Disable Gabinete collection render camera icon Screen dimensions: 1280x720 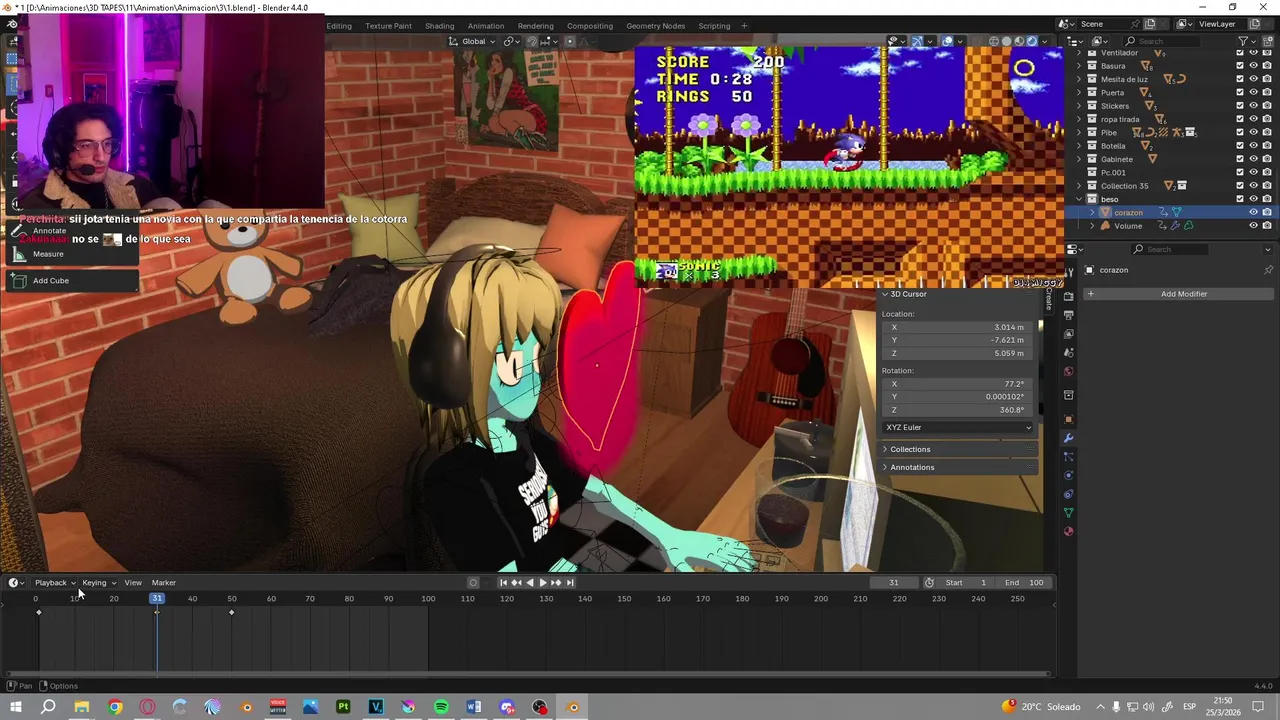tap(1267, 159)
